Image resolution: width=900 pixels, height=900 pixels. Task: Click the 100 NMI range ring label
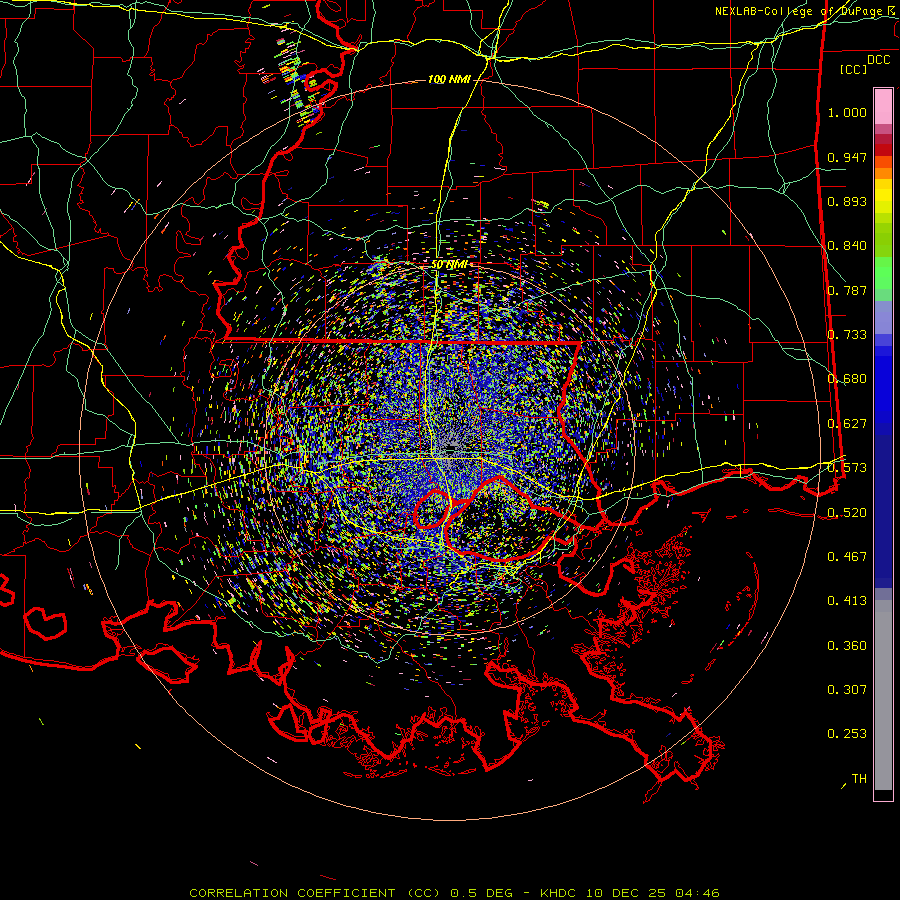[449, 79]
